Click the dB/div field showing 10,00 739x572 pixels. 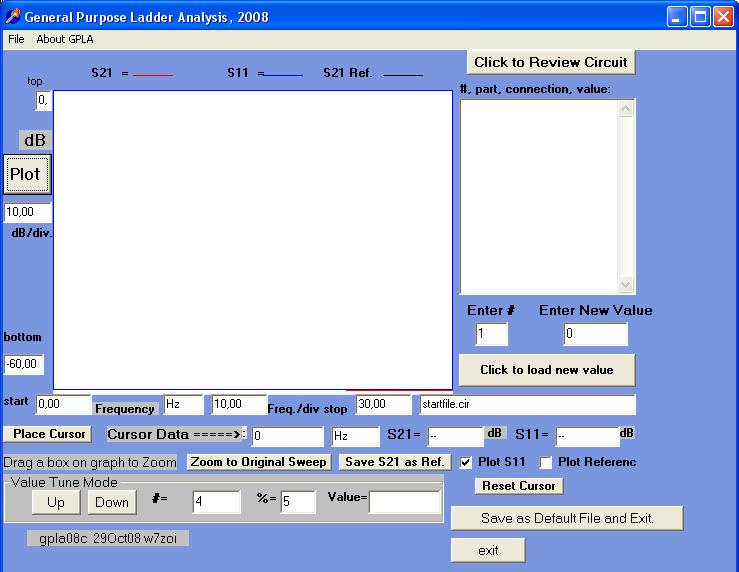coord(27,212)
